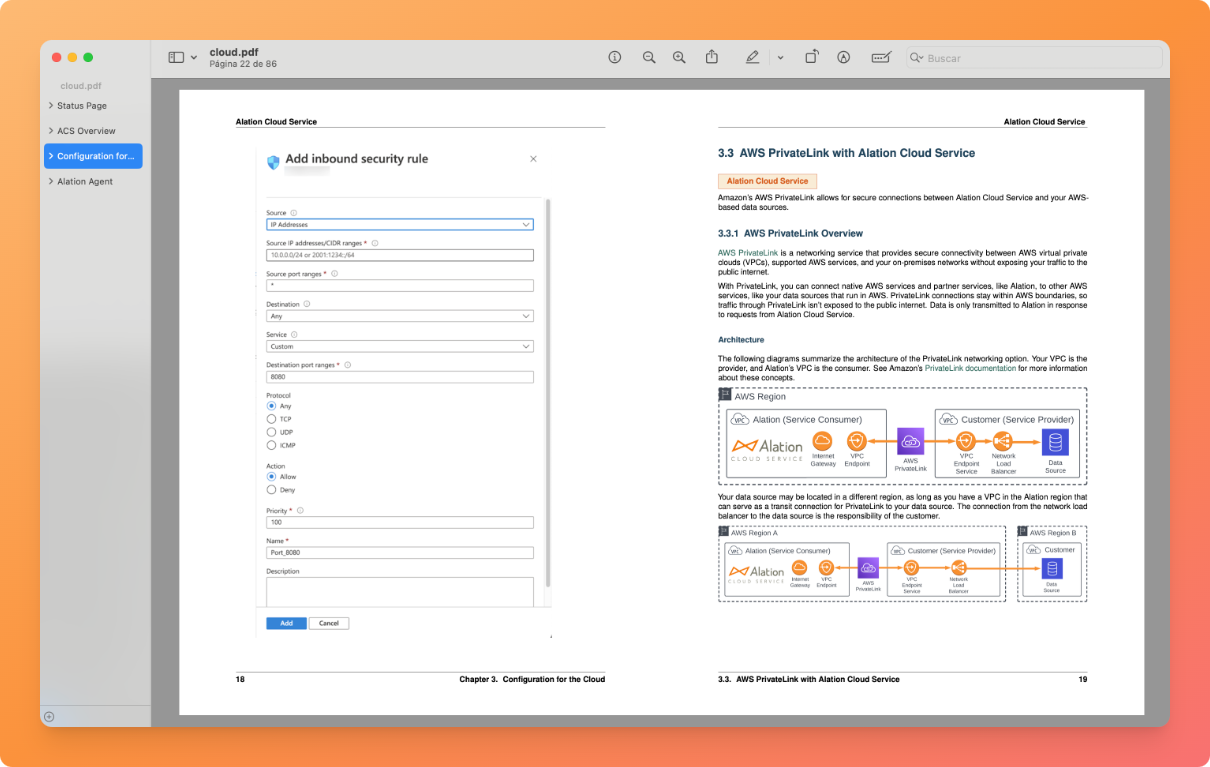Open the AWS PrivateLink hyperlink
The width and height of the screenshot is (1210, 767).
click(x=748, y=253)
